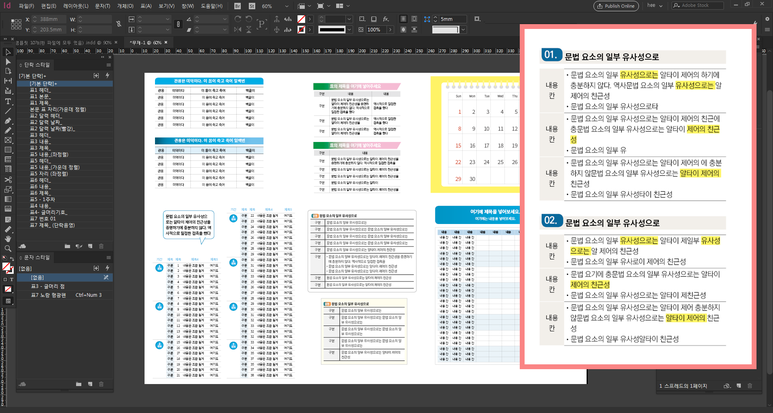
Task: Open the 문자(T) menu
Action: coord(103,6)
